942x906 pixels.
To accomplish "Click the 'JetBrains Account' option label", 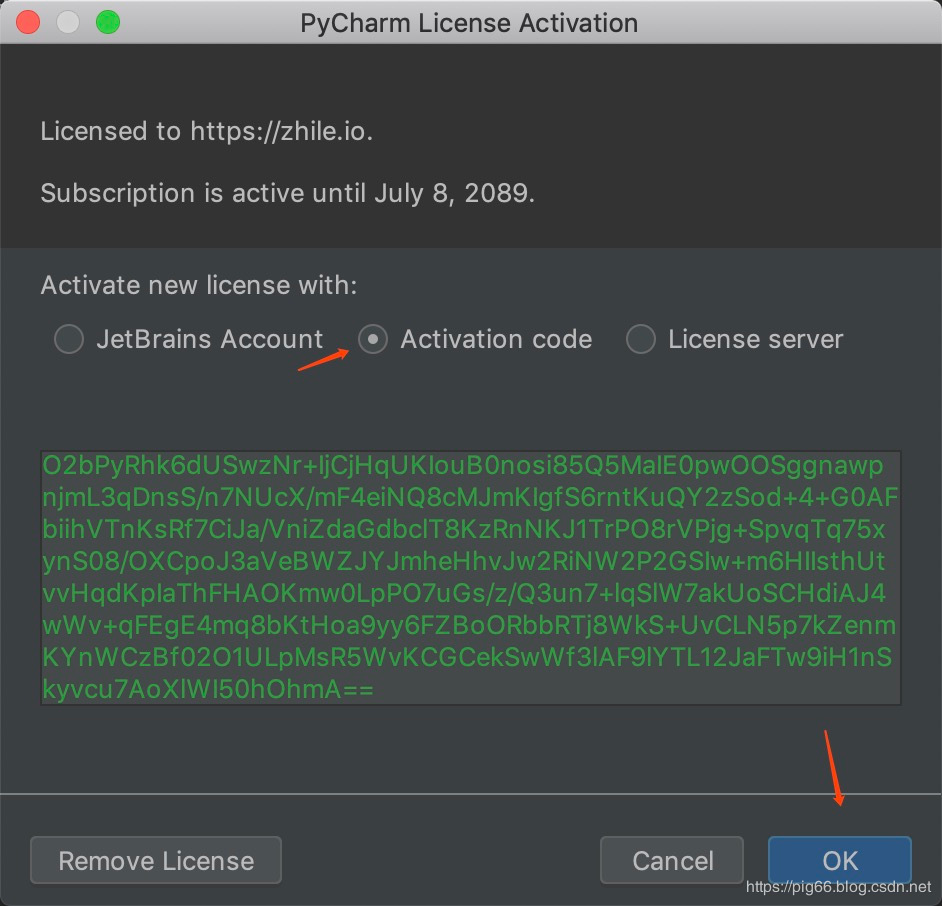I will (210, 340).
